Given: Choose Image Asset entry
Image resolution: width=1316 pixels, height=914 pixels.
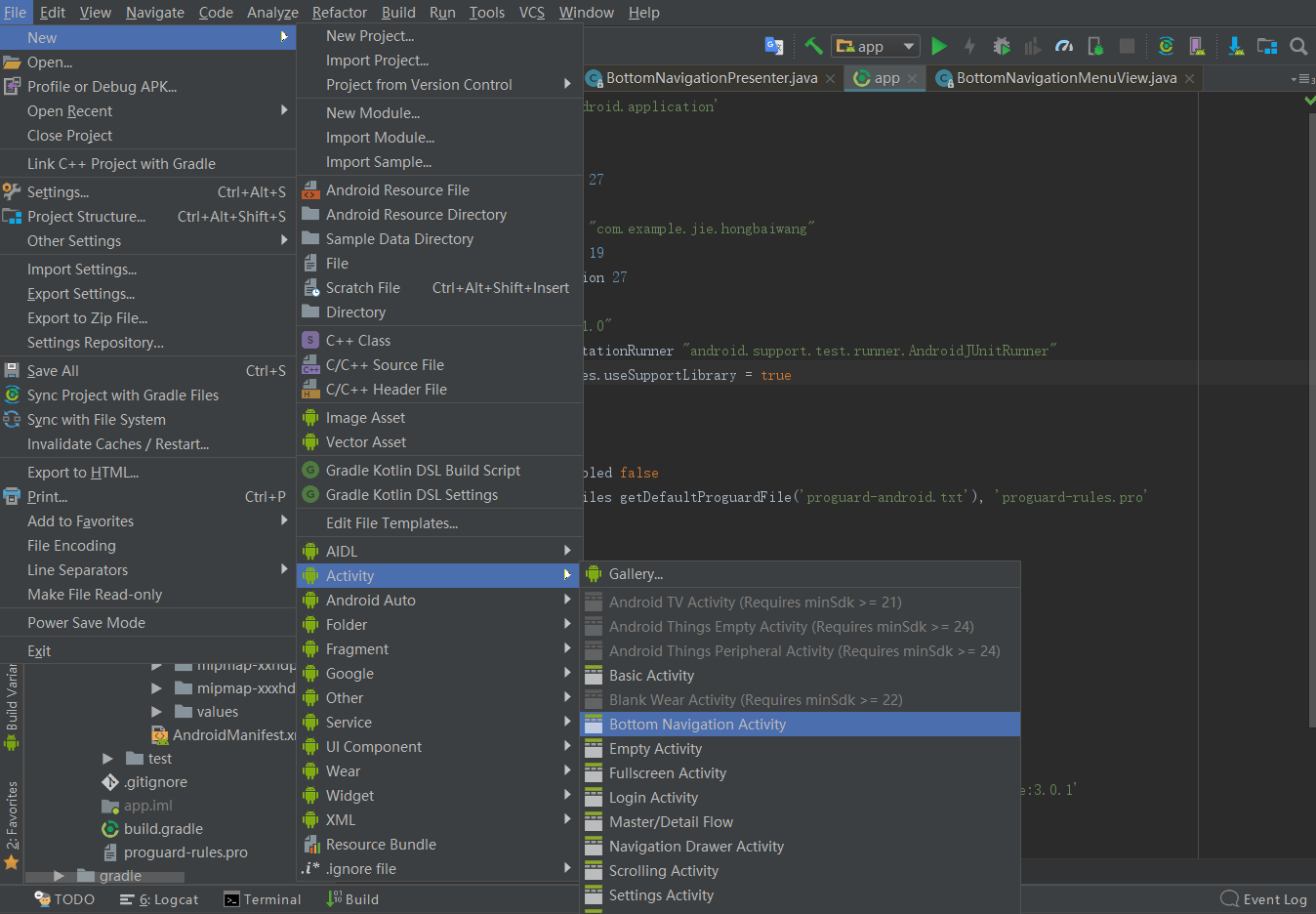Looking at the screenshot, I should click(439, 418).
